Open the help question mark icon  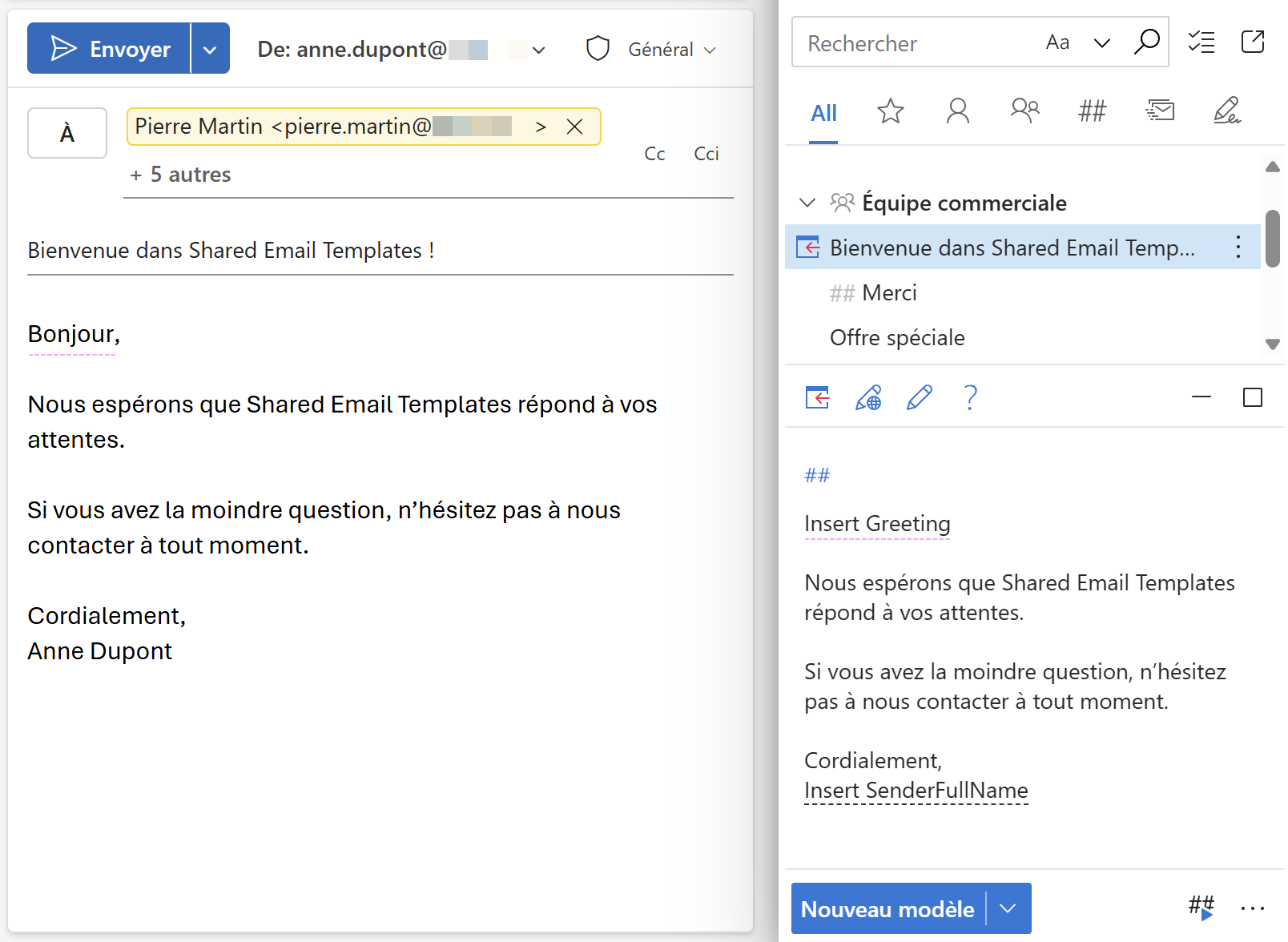point(970,397)
